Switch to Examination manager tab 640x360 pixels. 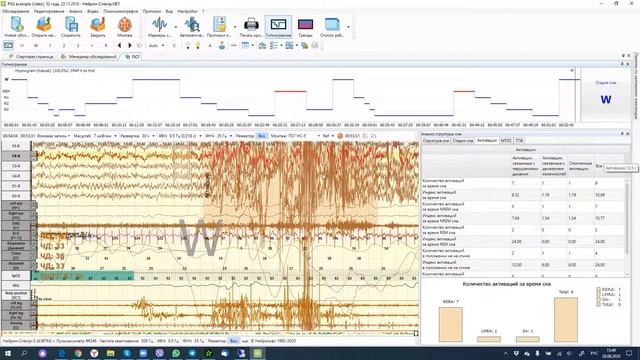[x=89, y=56]
